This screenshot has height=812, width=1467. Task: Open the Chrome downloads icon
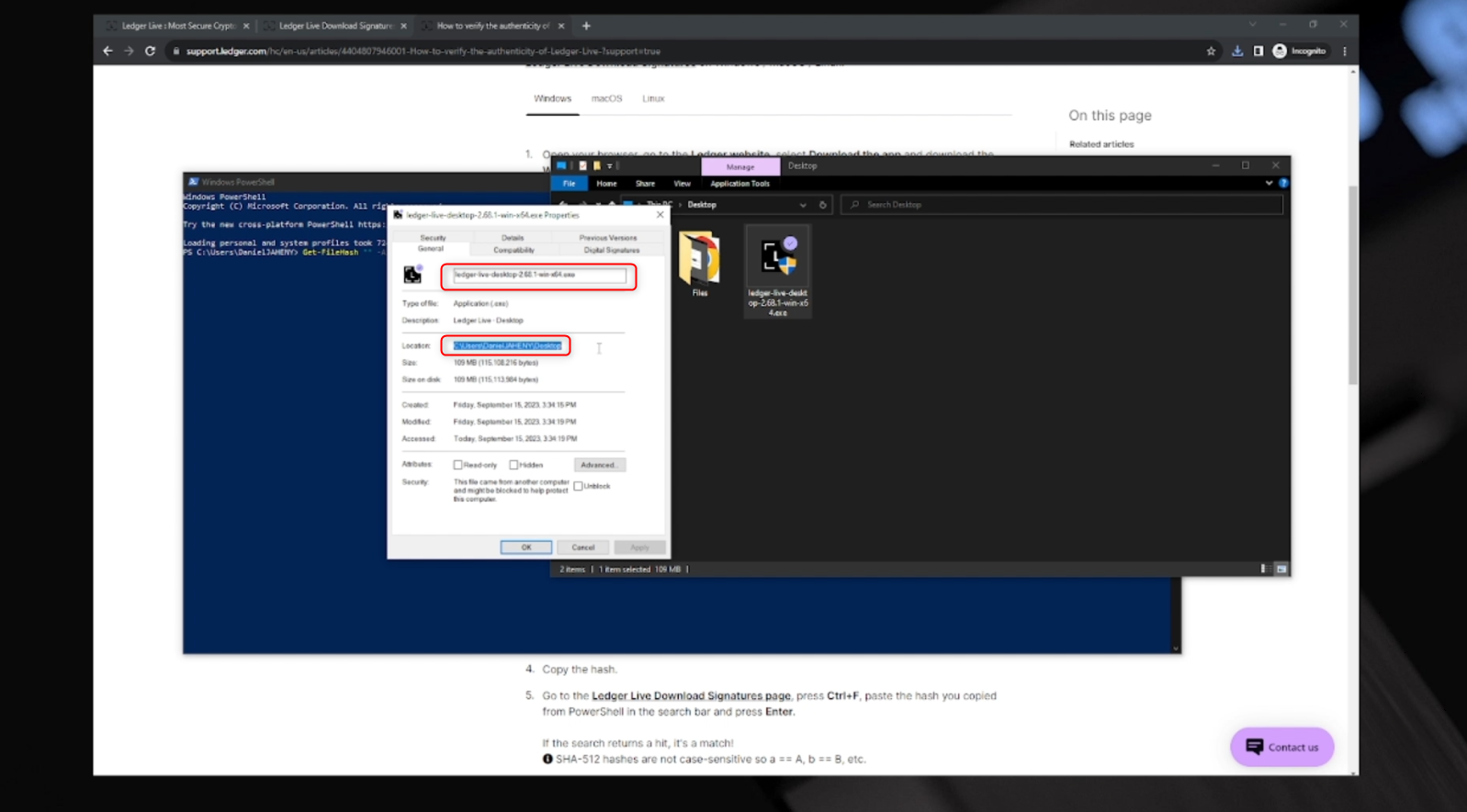coord(1237,51)
